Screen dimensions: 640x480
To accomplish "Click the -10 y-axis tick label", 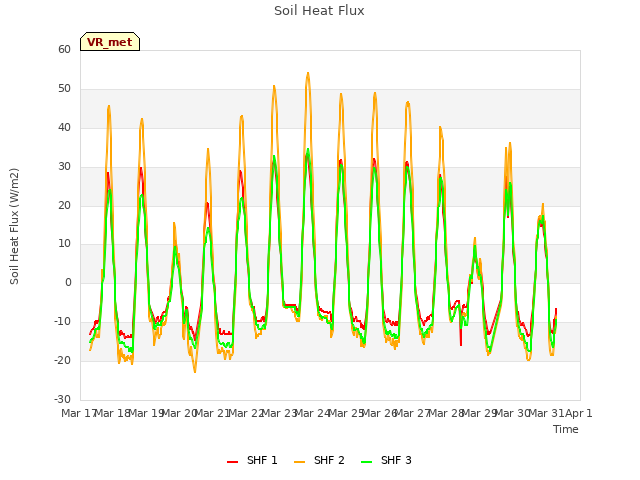I will [x=62, y=322].
